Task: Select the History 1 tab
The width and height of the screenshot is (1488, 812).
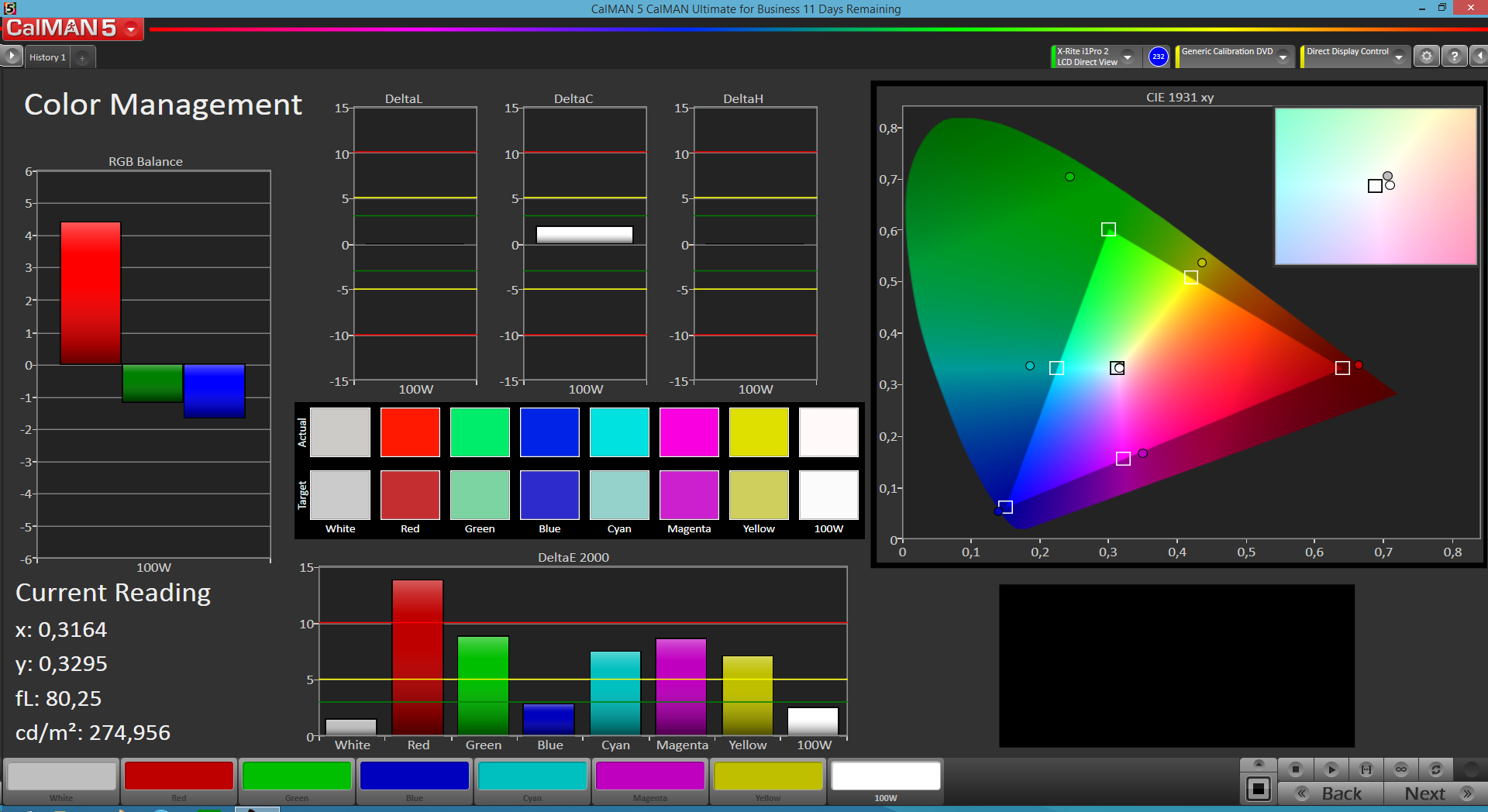Action: 47,57
